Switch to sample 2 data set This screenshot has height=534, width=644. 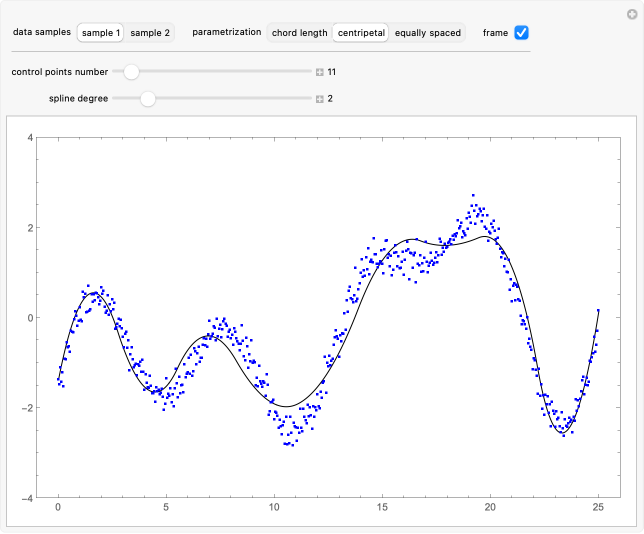150,33
